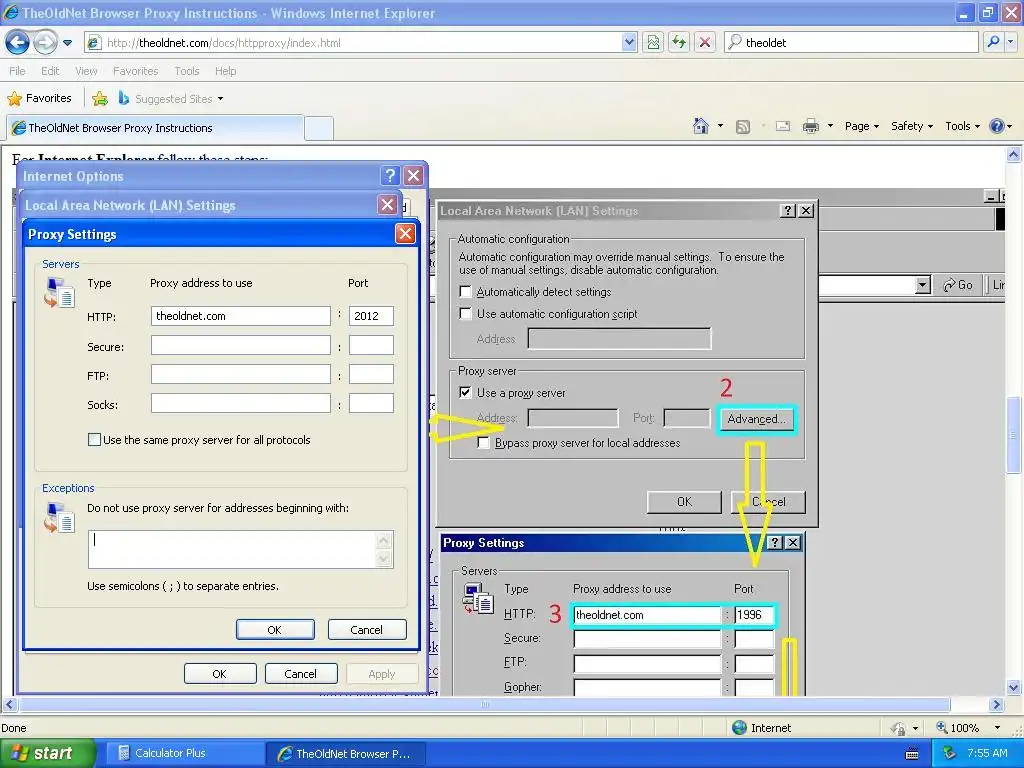Click the Internet Options help question mark
The height and width of the screenshot is (768, 1024).
click(390, 176)
